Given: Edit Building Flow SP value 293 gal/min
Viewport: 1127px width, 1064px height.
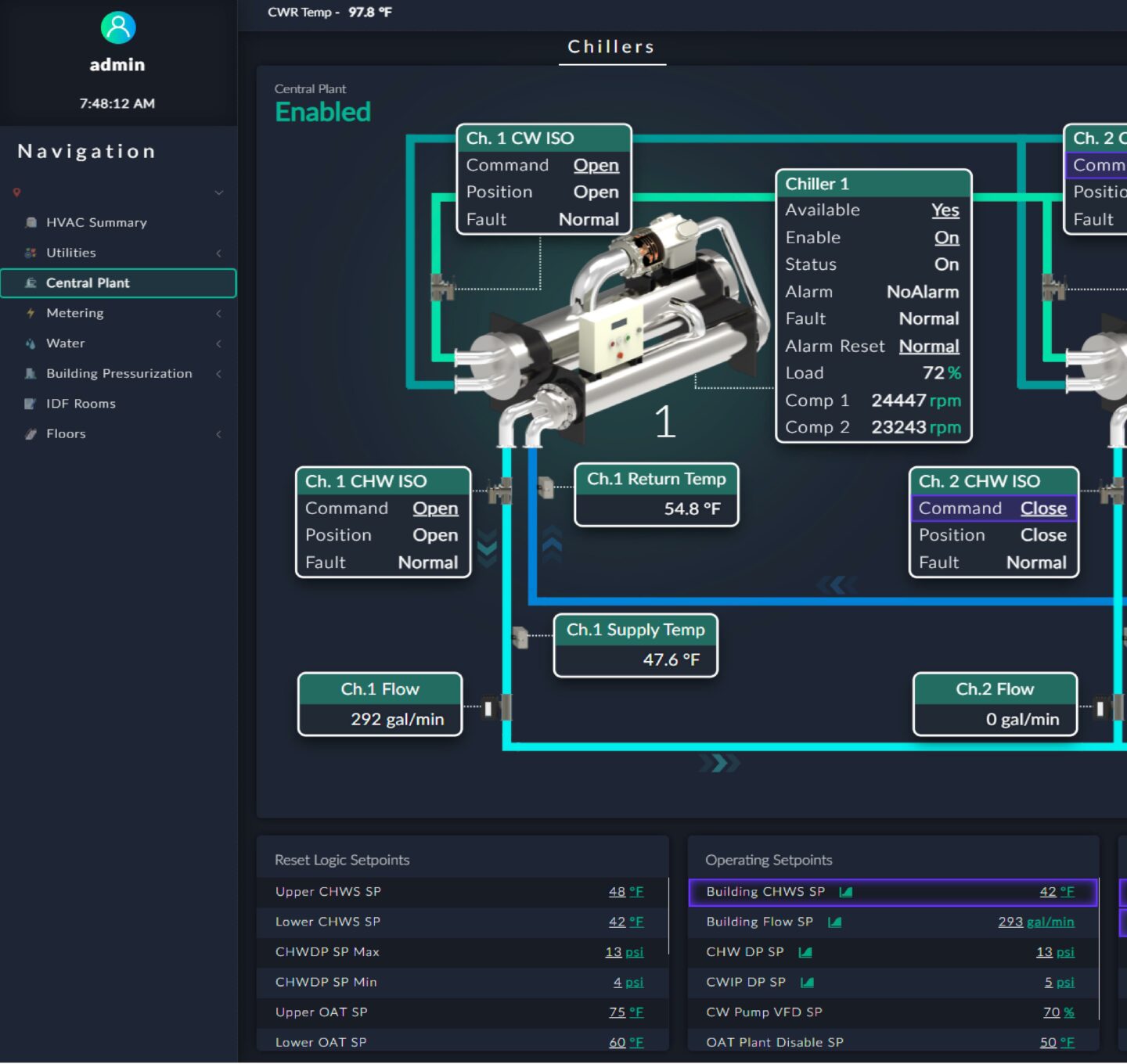Looking at the screenshot, I should tap(1036, 922).
